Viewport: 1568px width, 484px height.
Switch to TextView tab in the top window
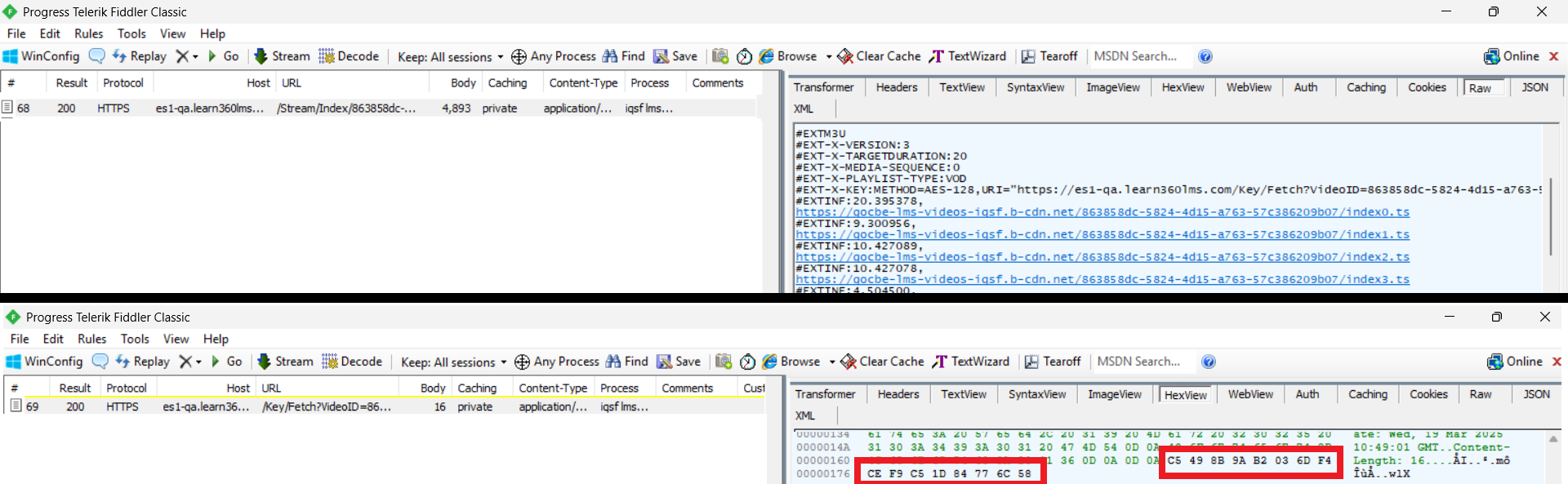(x=962, y=87)
